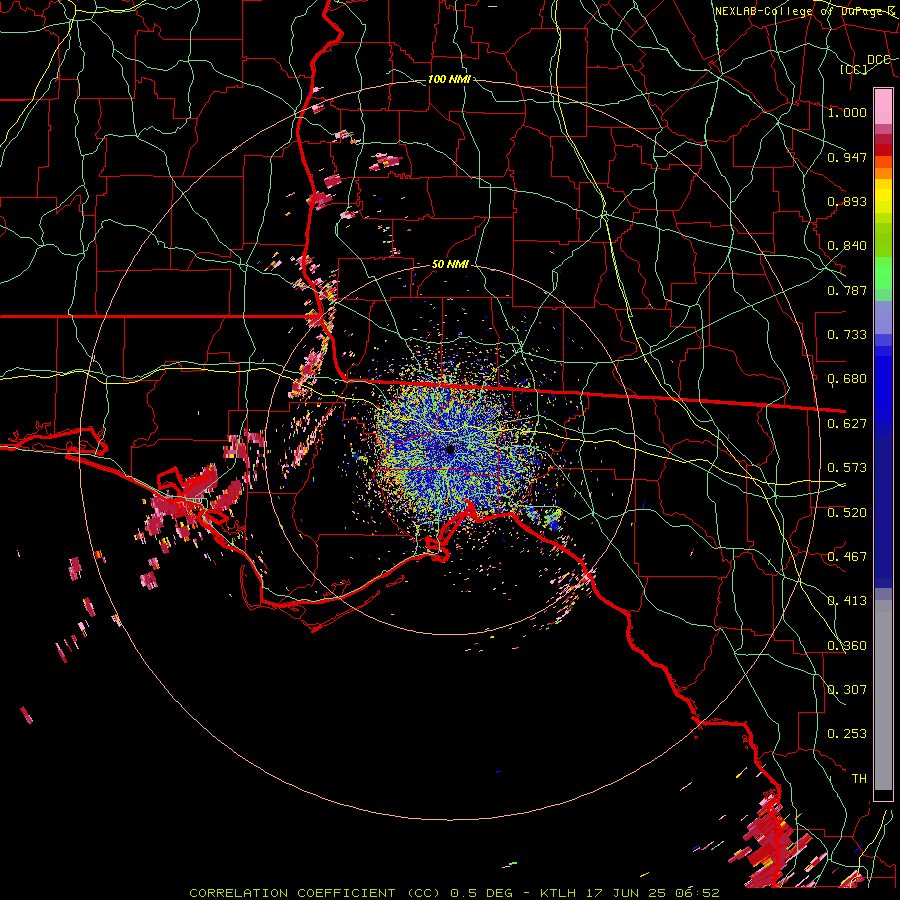Click the 0.627 scale value
The width and height of the screenshot is (900, 900).
point(847,424)
